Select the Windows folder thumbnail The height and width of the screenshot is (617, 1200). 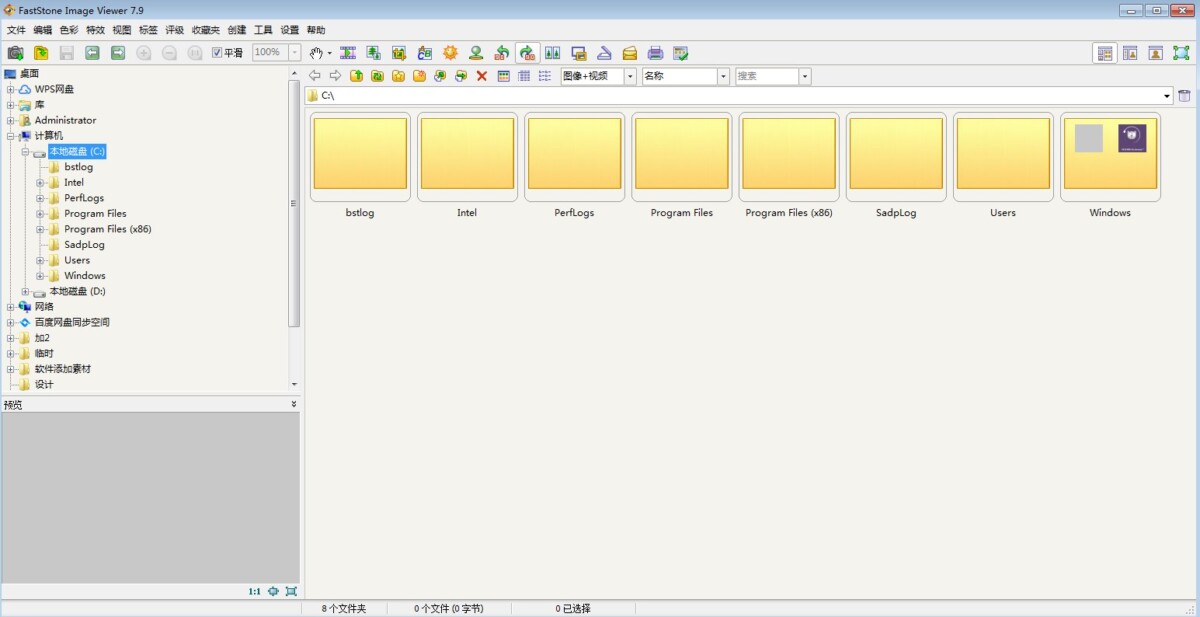point(1110,153)
